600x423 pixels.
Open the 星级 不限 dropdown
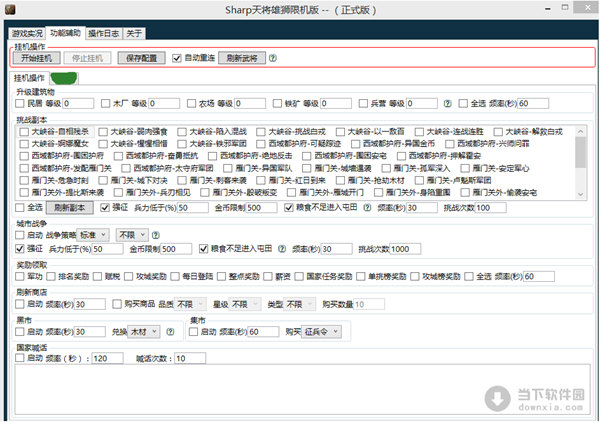pyautogui.click(x=245, y=304)
